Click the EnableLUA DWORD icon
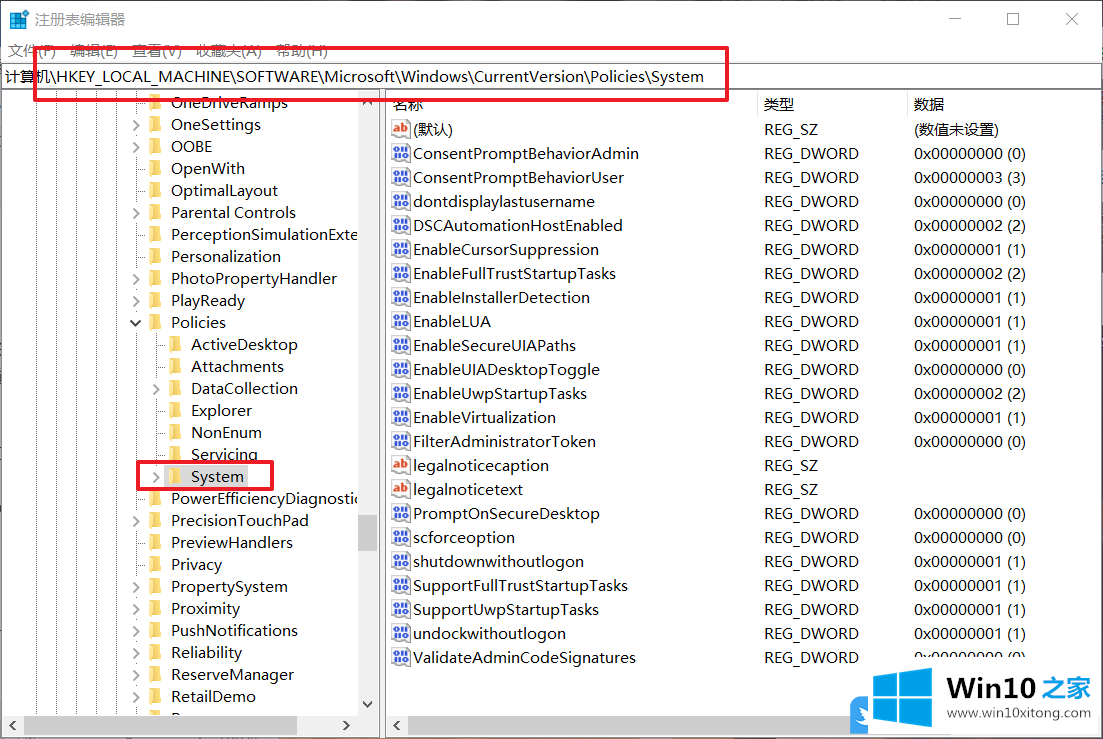 [401, 321]
